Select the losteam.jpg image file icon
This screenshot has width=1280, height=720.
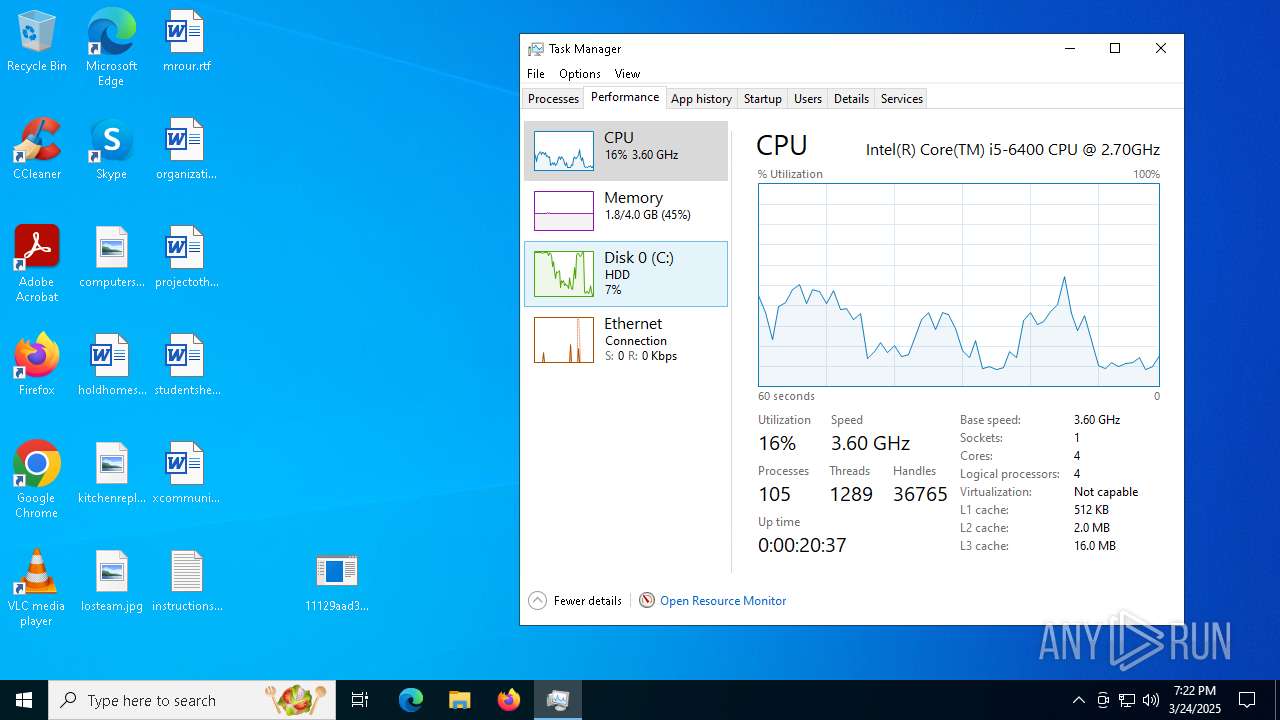111,582
